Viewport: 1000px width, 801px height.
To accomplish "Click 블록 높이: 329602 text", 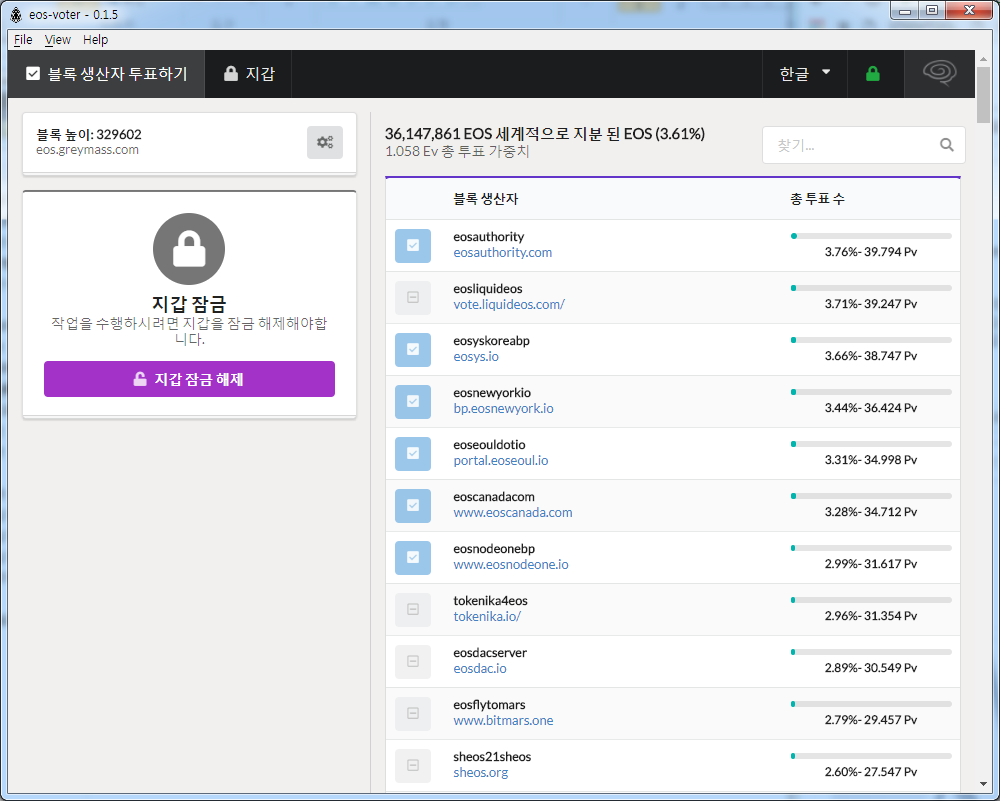I will tap(89, 135).
